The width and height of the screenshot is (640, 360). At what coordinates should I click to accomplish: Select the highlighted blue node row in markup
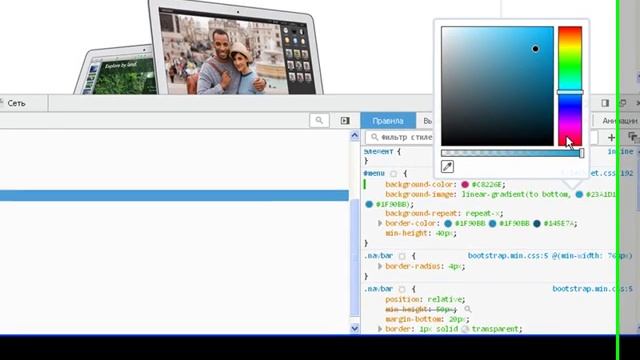tap(174, 195)
